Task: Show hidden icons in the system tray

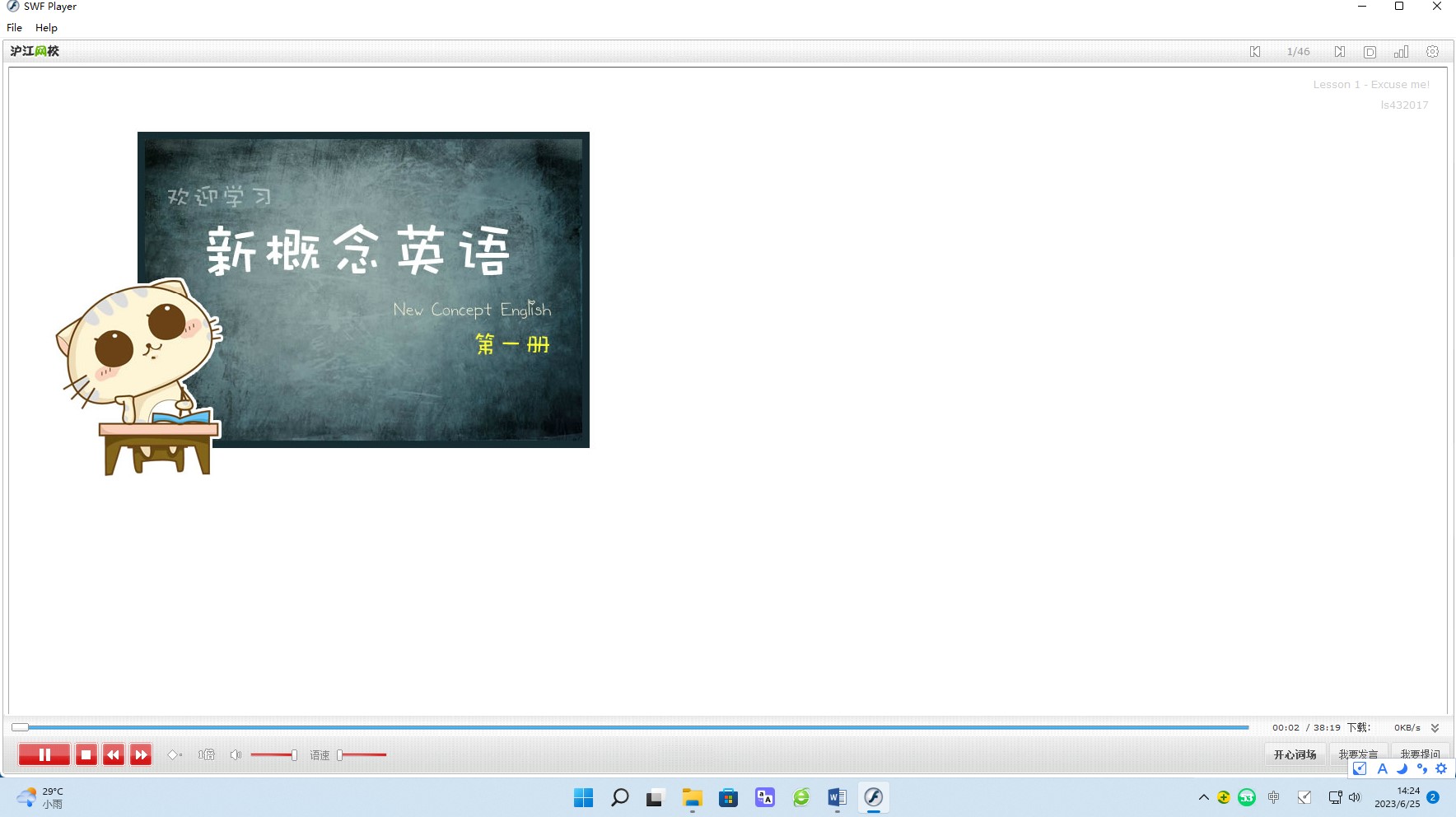Action: tap(1203, 797)
